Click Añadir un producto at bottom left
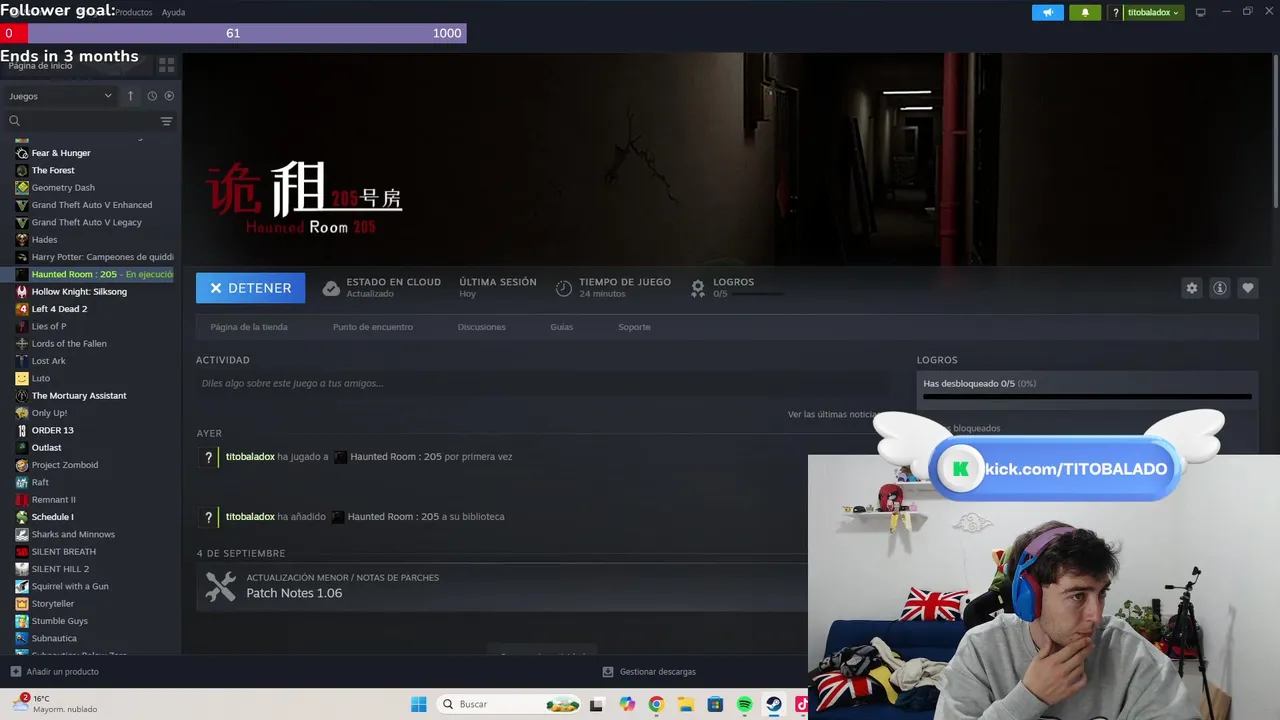The height and width of the screenshot is (720, 1280). click(55, 672)
